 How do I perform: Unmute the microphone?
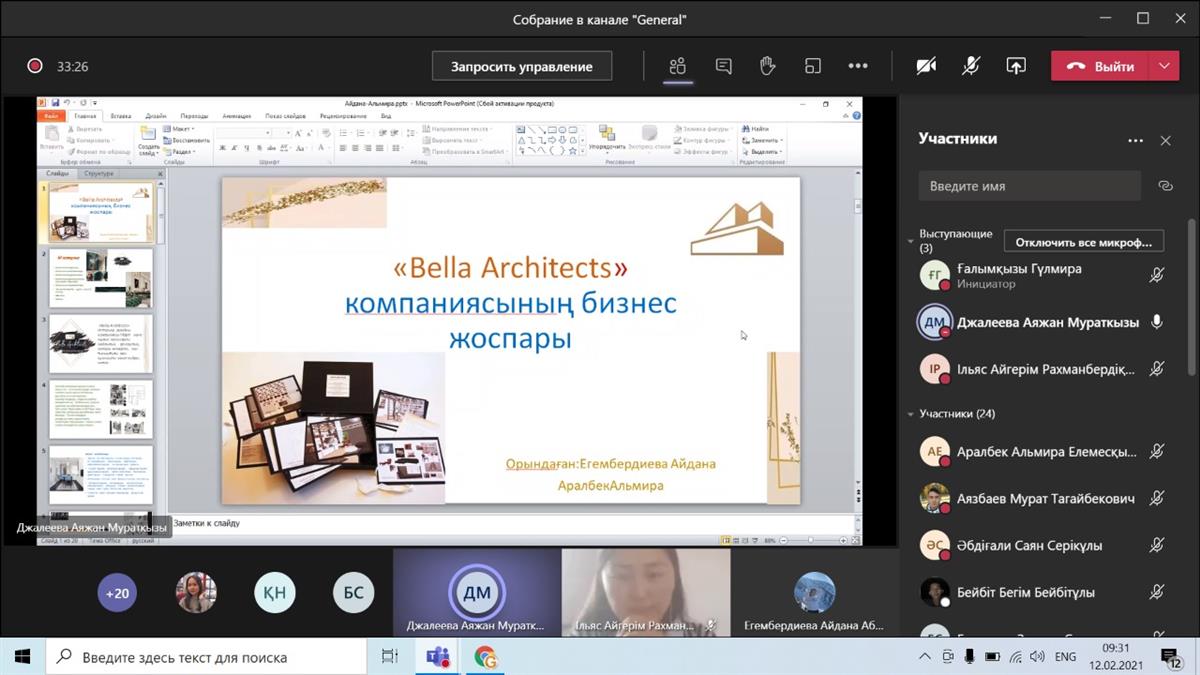click(971, 67)
